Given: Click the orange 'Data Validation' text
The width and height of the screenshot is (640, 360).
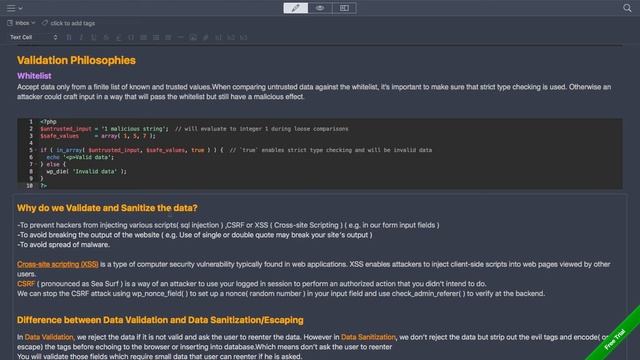Looking at the screenshot, I should click(49, 337).
